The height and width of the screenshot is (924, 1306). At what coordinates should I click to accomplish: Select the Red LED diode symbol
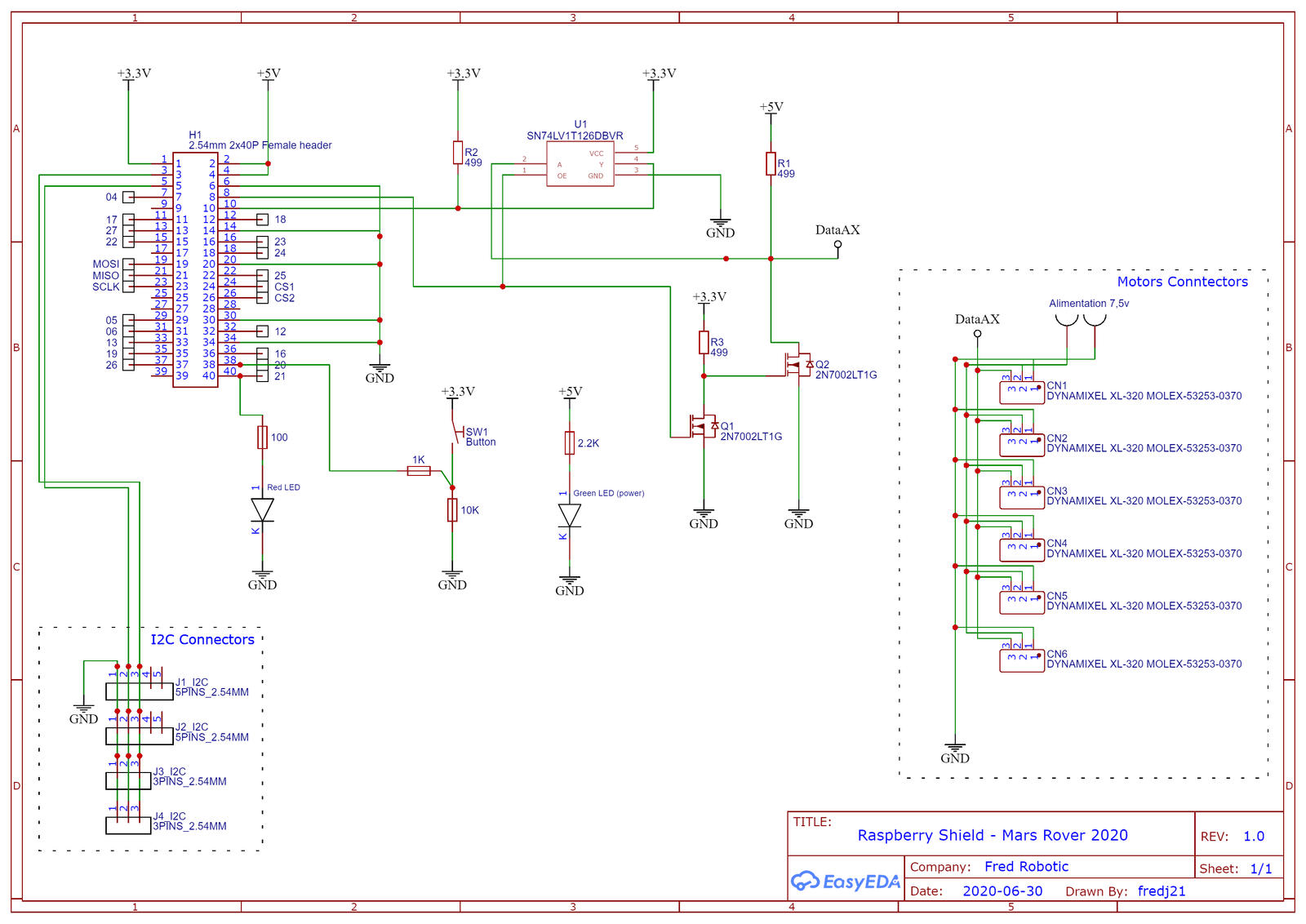262,510
